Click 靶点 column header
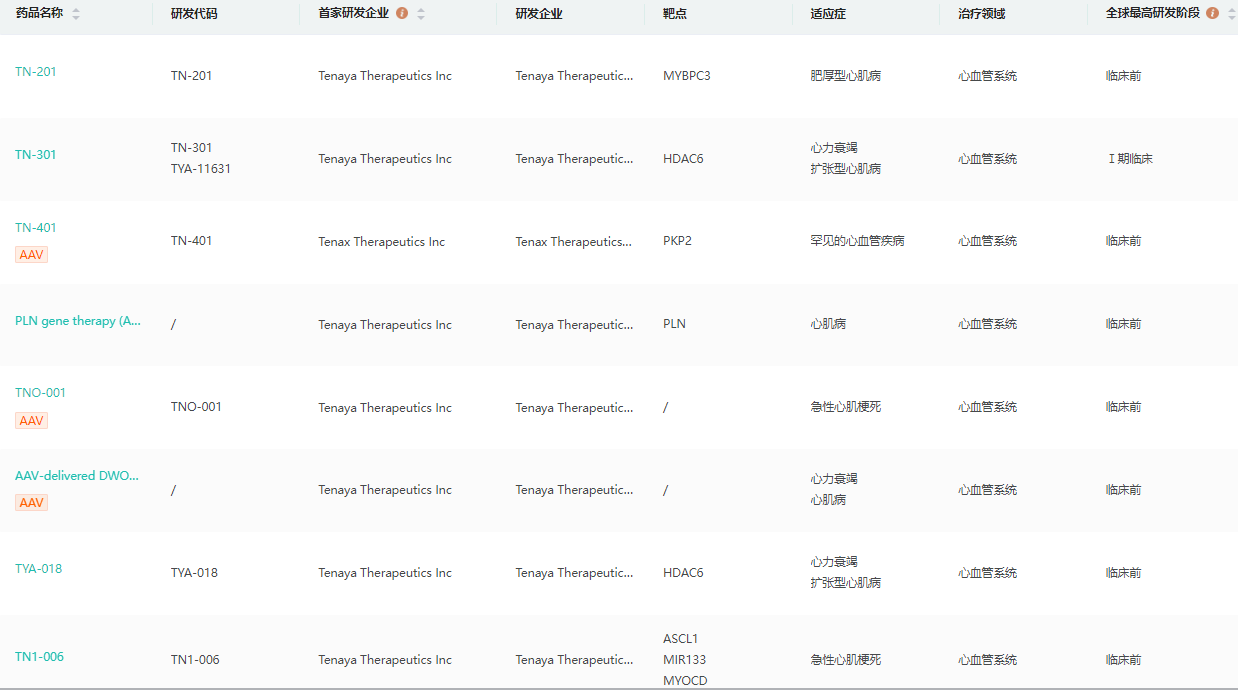1238x690 pixels. [675, 14]
